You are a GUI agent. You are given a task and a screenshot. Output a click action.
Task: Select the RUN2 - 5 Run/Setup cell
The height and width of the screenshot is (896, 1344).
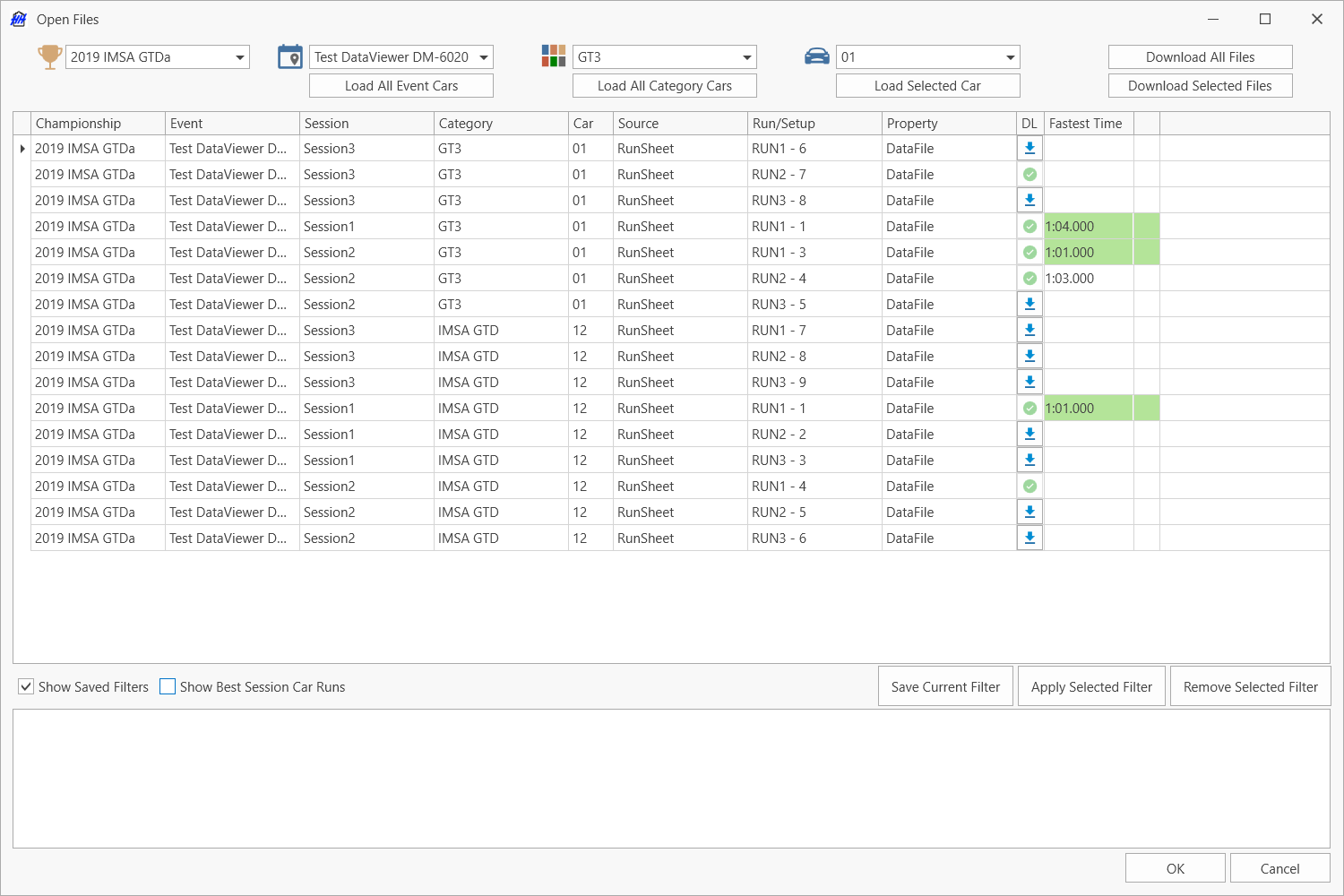pos(814,512)
